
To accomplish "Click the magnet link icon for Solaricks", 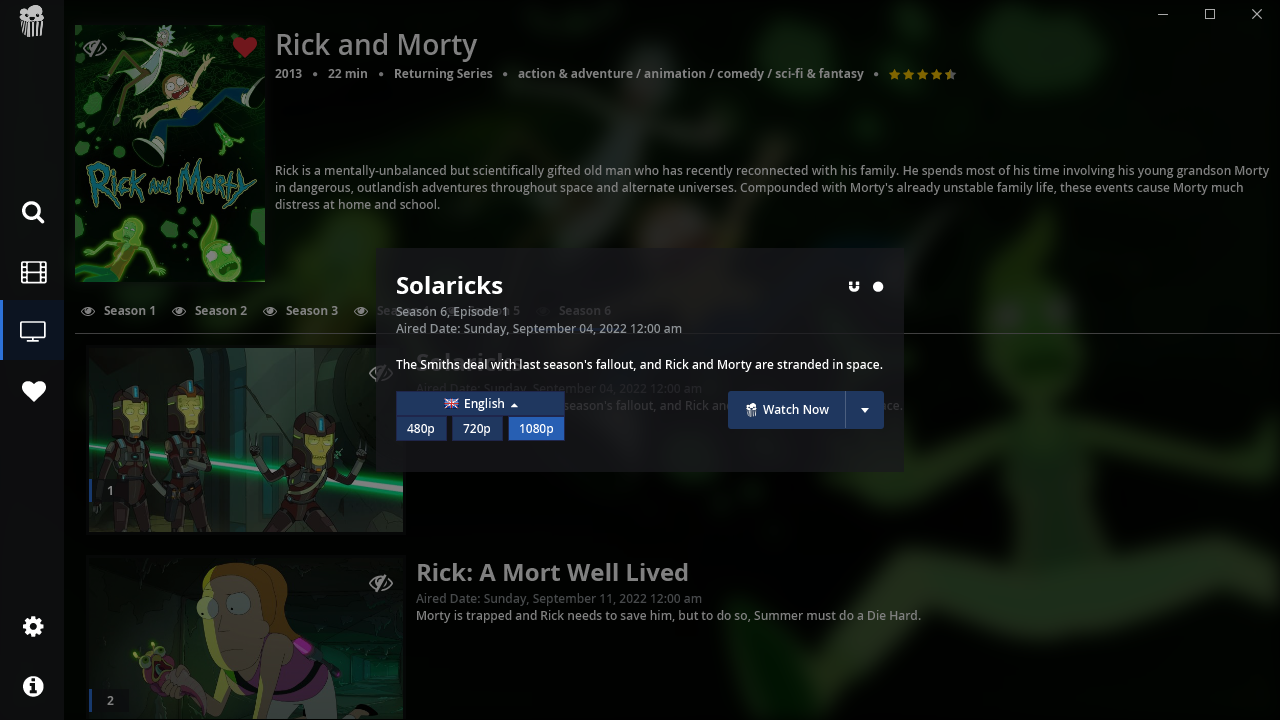I will tap(854, 287).
